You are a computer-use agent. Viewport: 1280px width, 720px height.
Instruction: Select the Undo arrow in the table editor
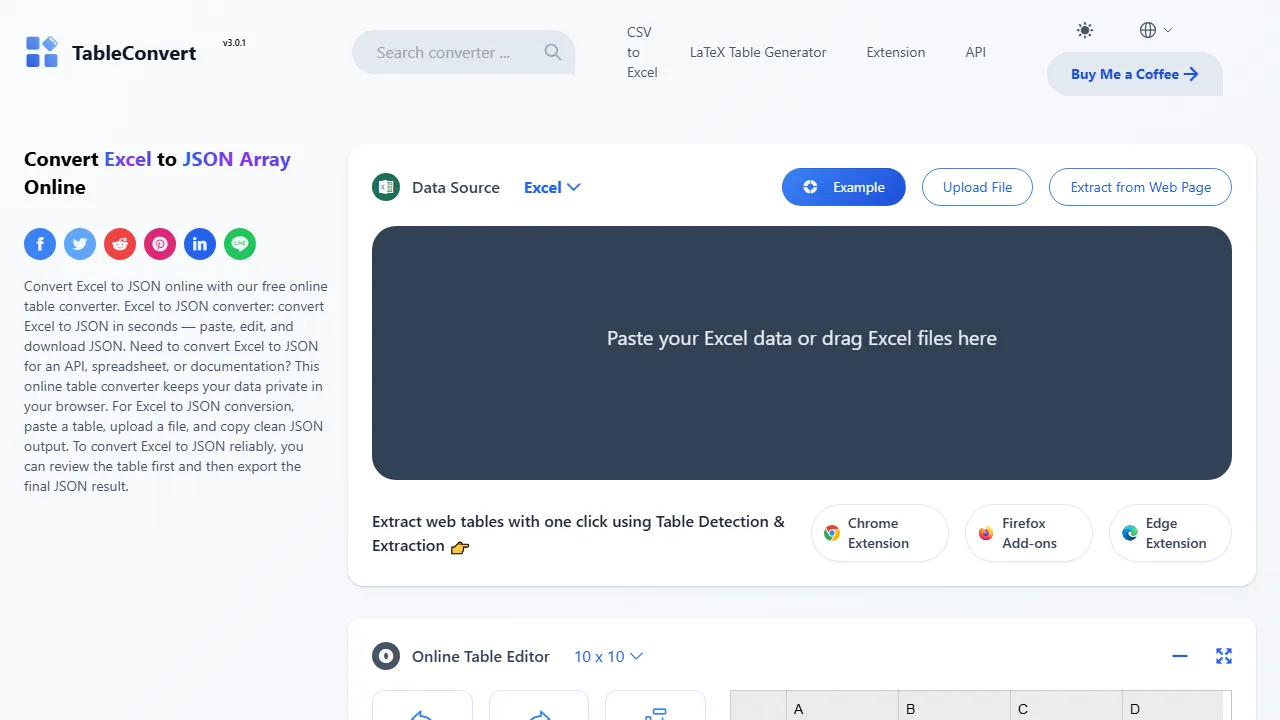[x=422, y=712]
